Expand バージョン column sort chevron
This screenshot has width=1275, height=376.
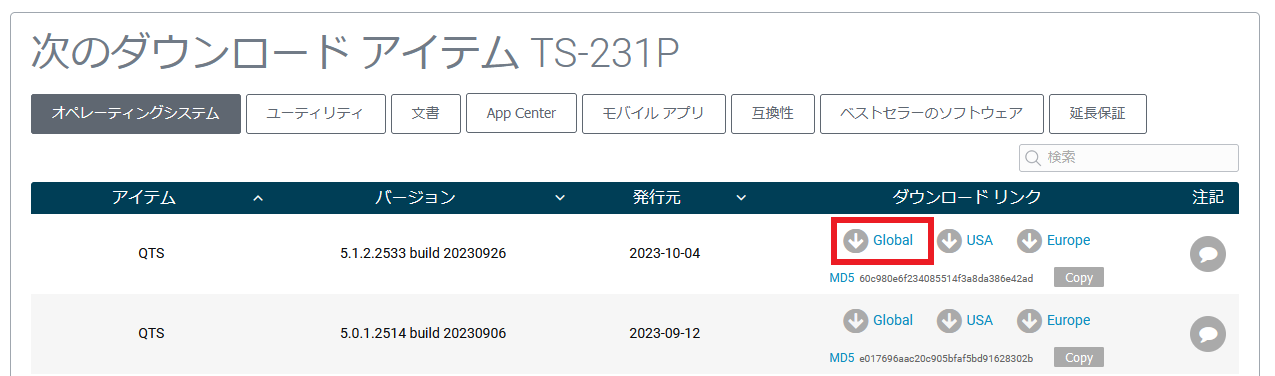point(560,198)
